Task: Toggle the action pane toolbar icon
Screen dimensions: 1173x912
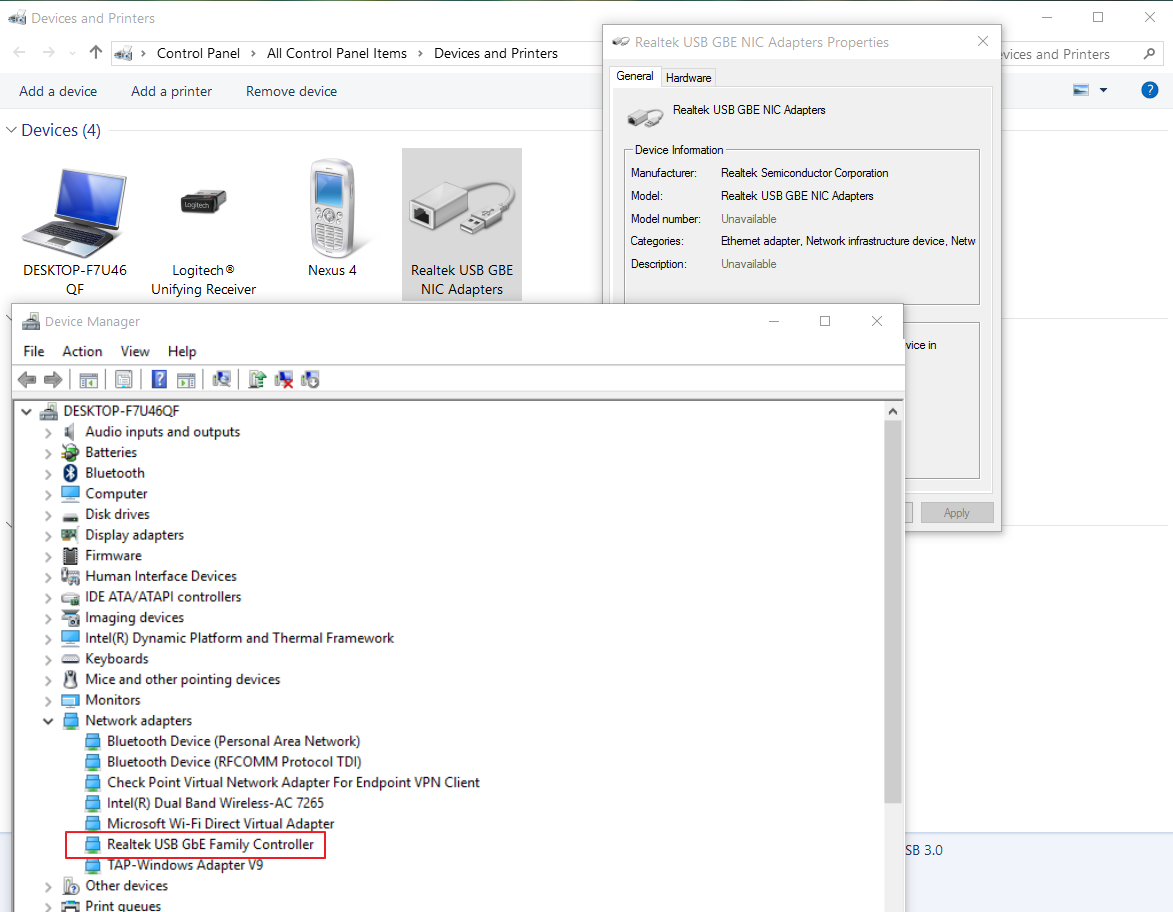Action: click(x=186, y=379)
